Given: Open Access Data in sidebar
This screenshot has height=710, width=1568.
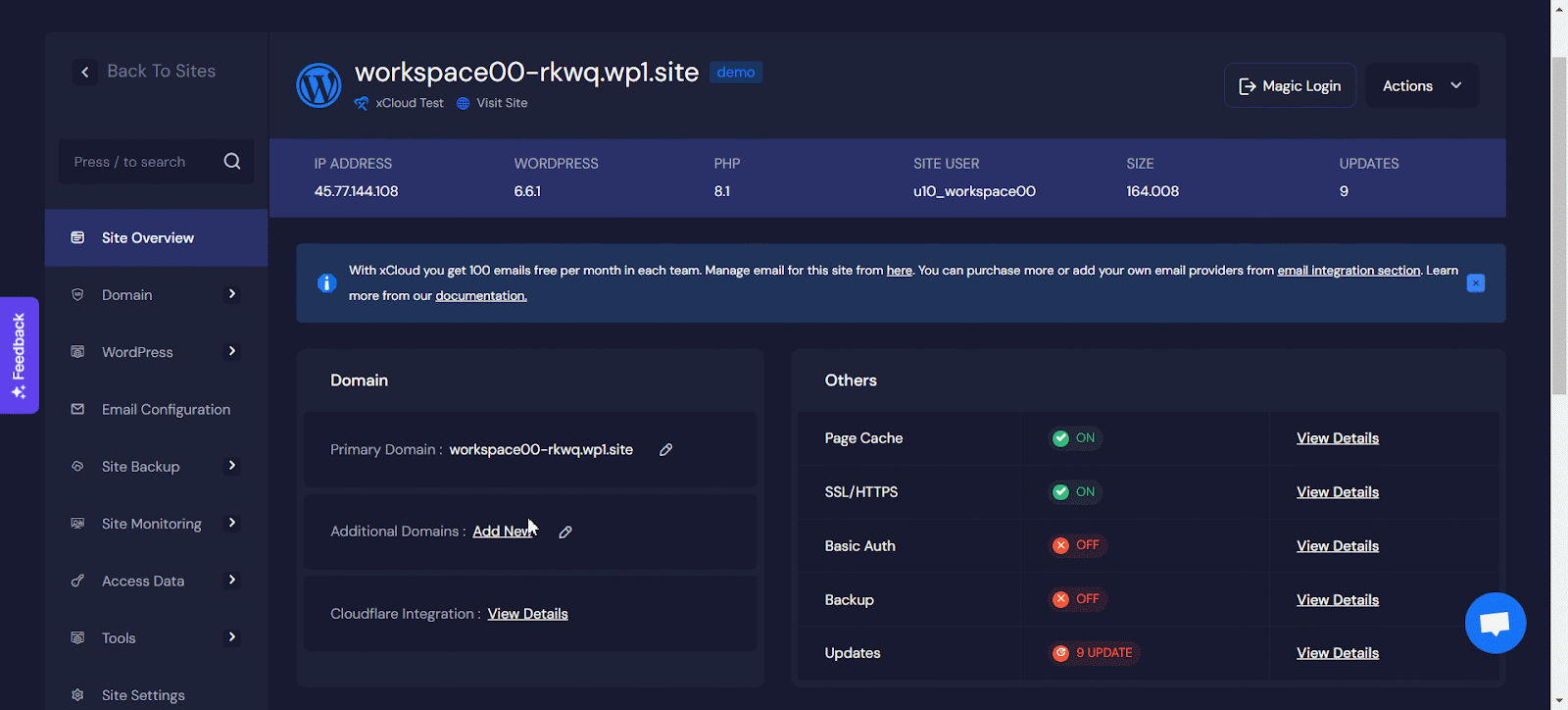Looking at the screenshot, I should click(157, 581).
